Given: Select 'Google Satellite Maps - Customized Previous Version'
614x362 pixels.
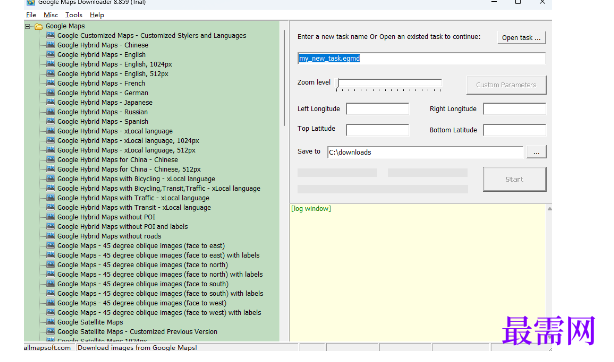Looking at the screenshot, I should pyautogui.click(x=137, y=332).
